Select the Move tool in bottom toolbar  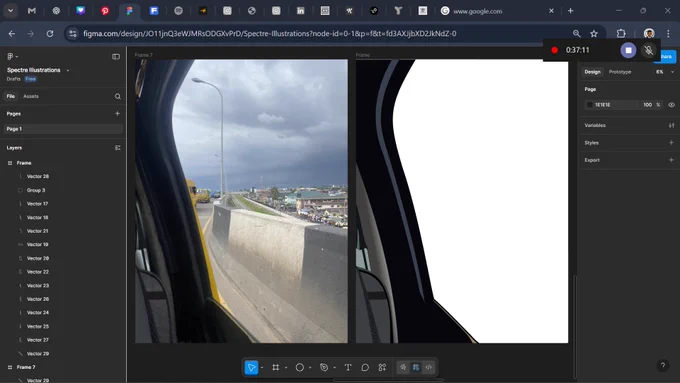point(251,367)
